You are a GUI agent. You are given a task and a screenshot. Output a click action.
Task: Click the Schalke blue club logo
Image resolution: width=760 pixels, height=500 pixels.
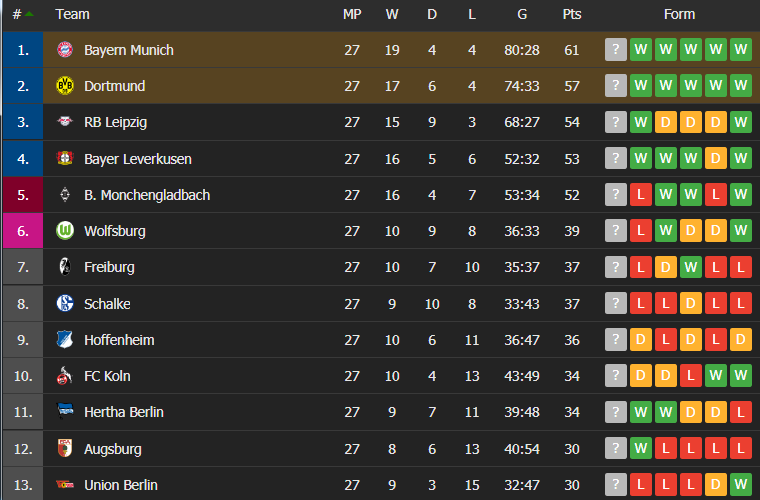tap(65, 303)
